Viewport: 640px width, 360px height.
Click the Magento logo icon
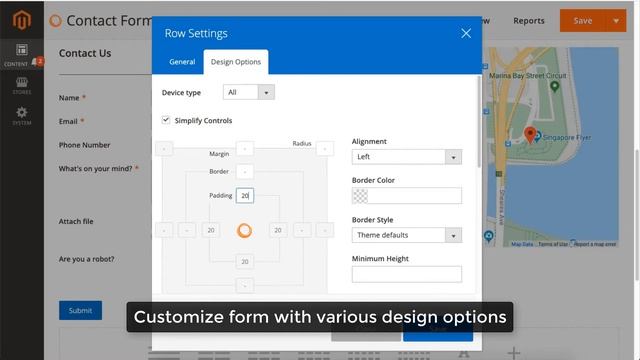point(22,19)
